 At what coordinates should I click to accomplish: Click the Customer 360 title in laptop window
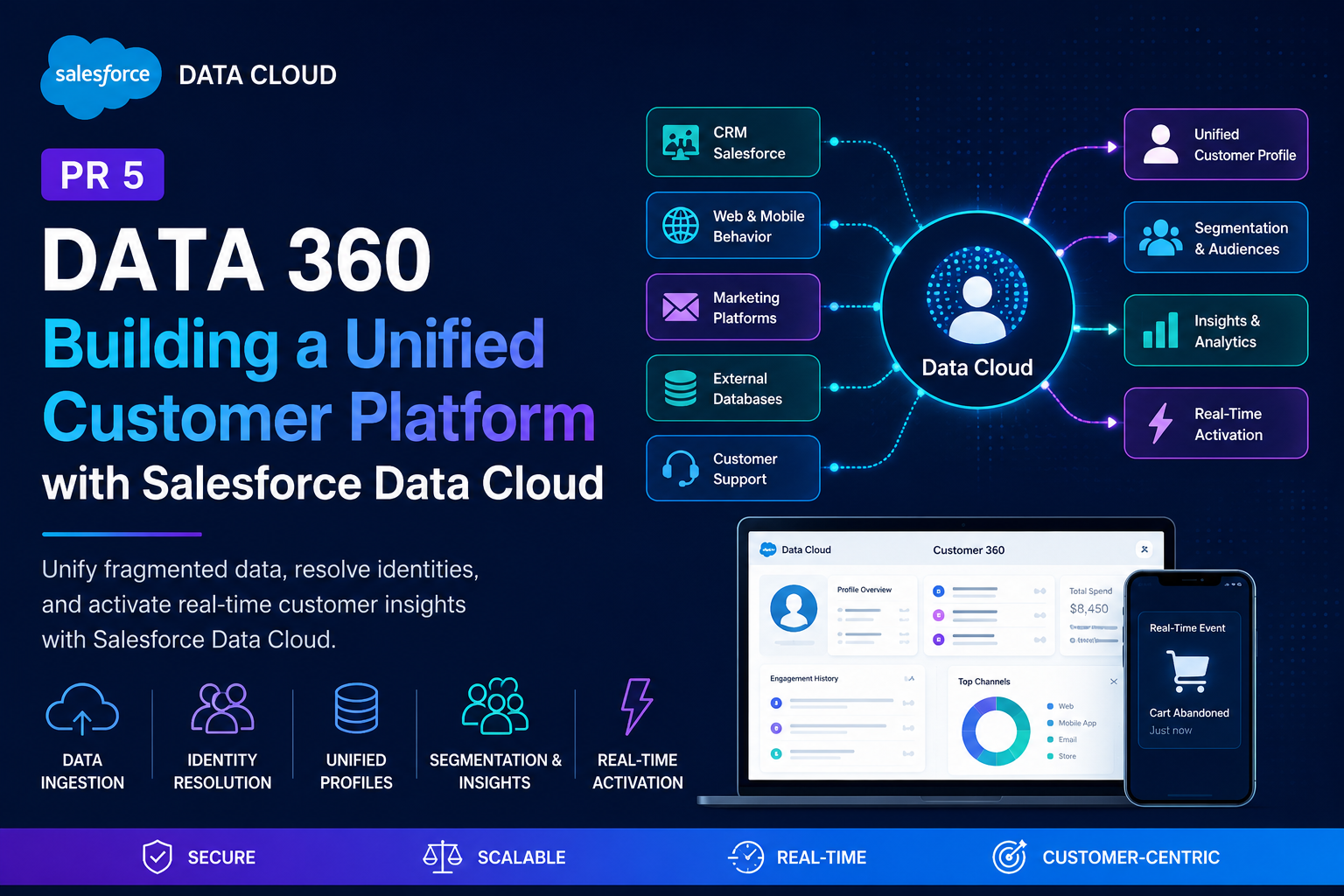(969, 550)
